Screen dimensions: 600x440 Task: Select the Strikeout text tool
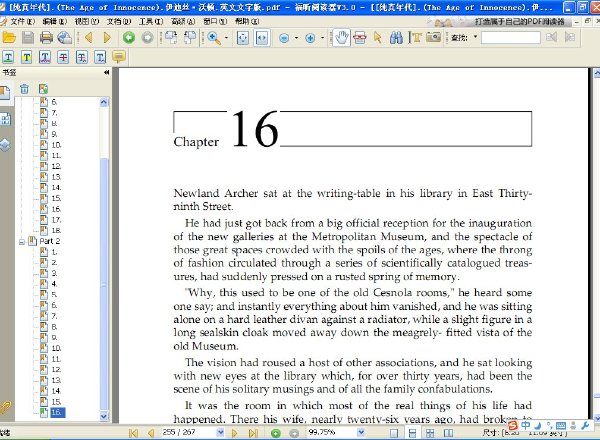[x=63, y=57]
